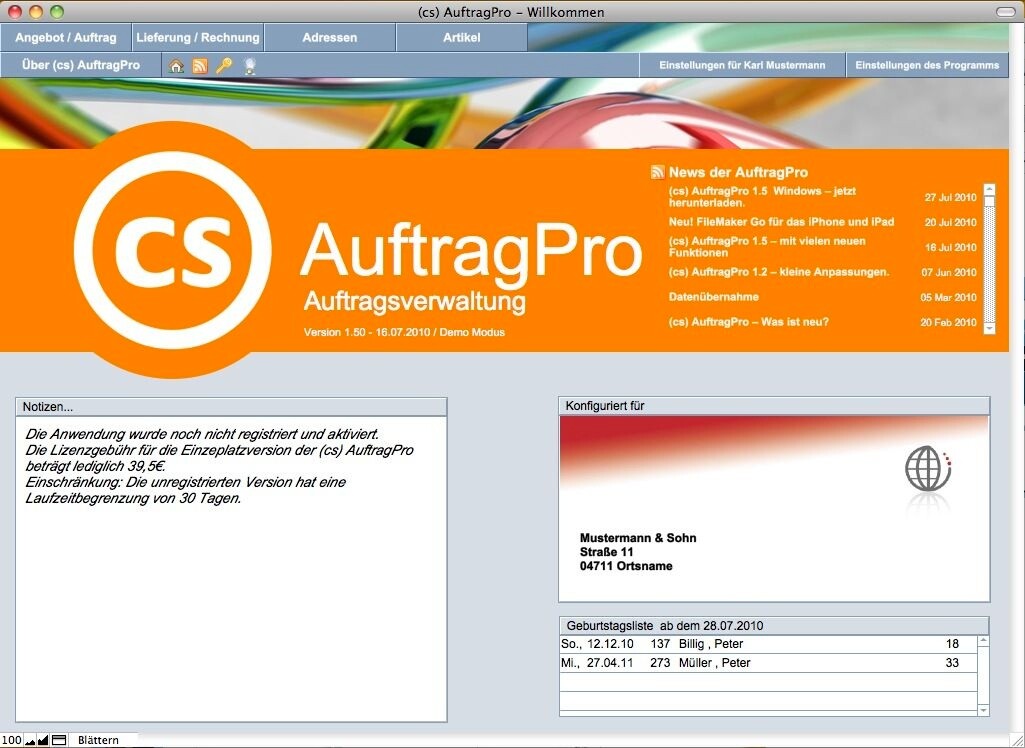Click the large cs logo circle

tap(173, 250)
